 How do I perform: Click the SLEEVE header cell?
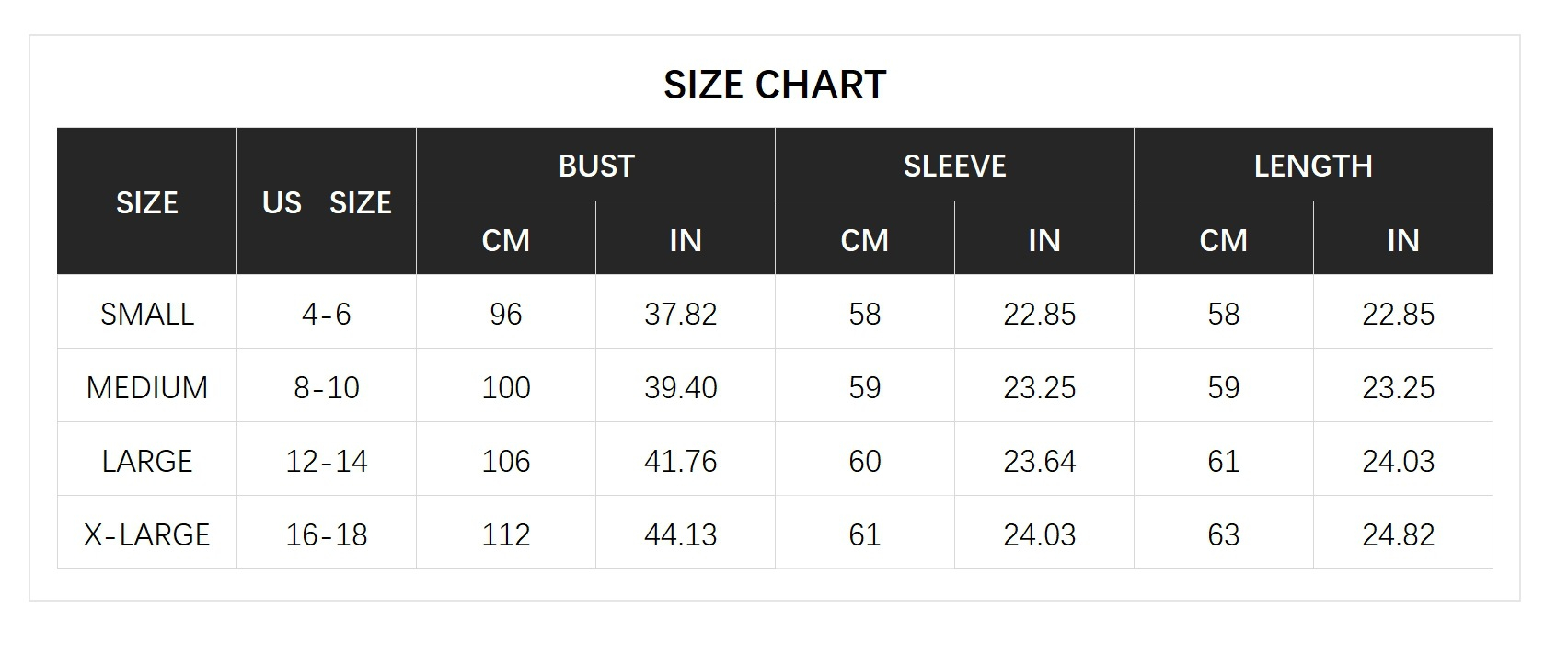954,166
